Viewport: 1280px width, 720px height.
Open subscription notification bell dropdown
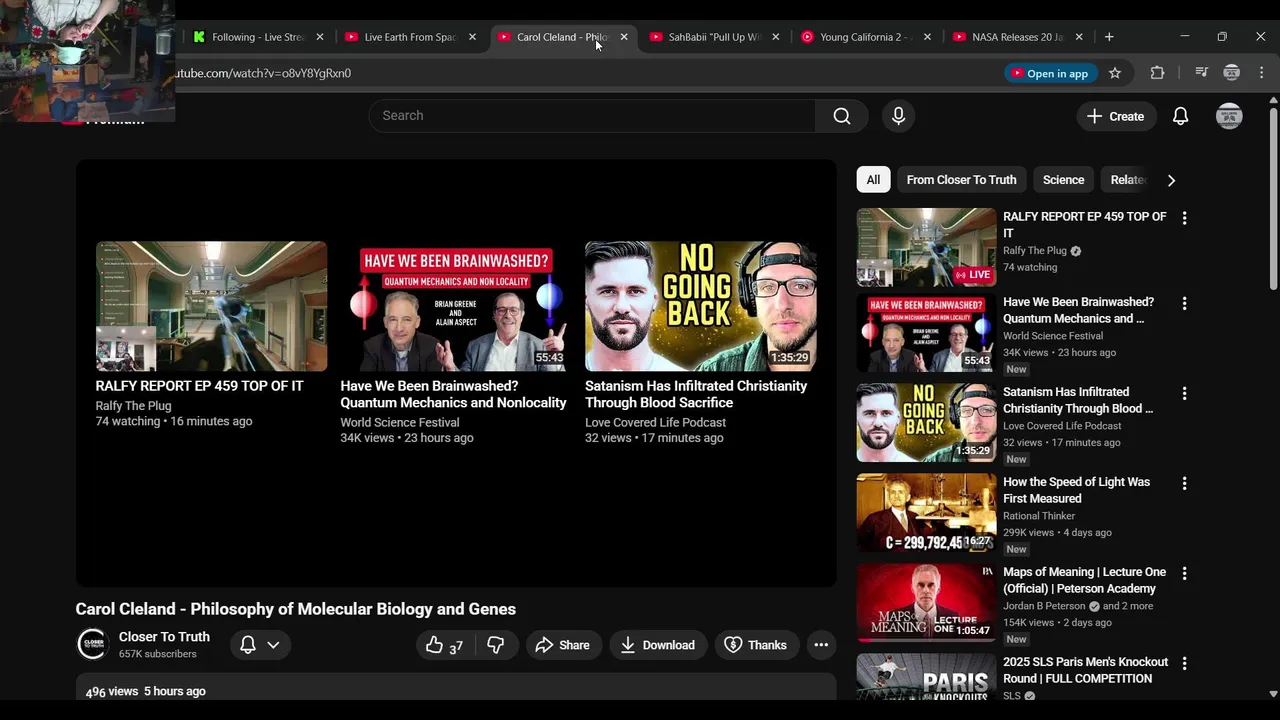click(x=259, y=645)
